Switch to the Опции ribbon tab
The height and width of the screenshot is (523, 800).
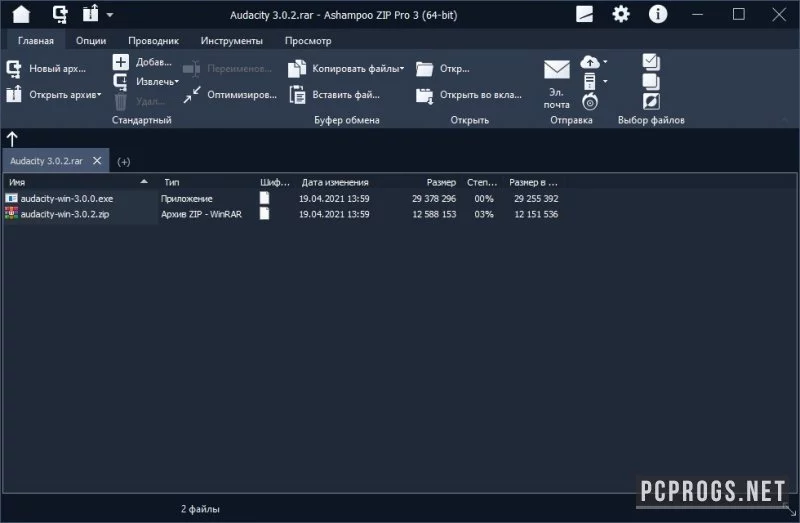point(91,41)
